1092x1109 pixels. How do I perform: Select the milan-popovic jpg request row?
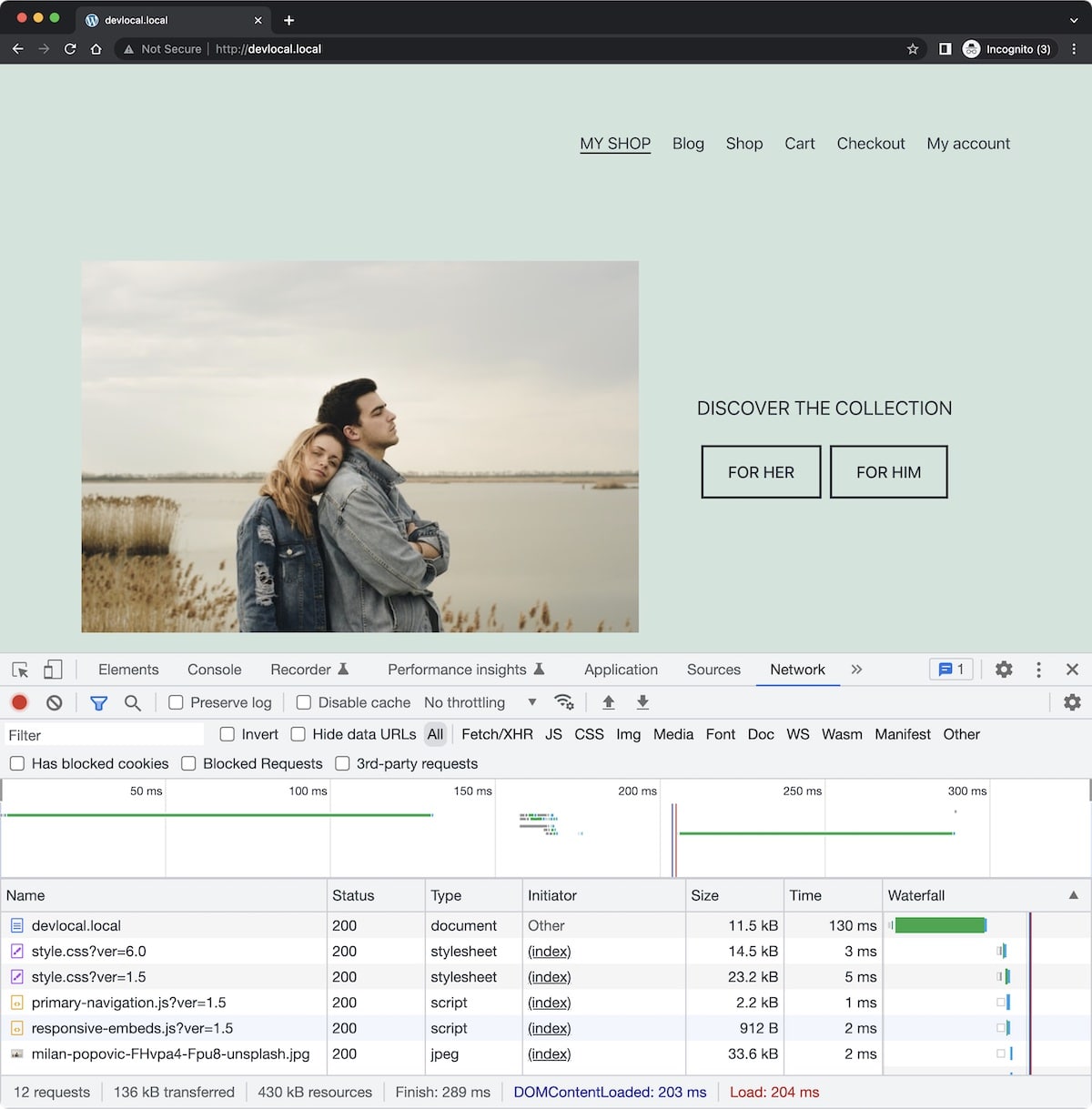[x=546, y=1054]
